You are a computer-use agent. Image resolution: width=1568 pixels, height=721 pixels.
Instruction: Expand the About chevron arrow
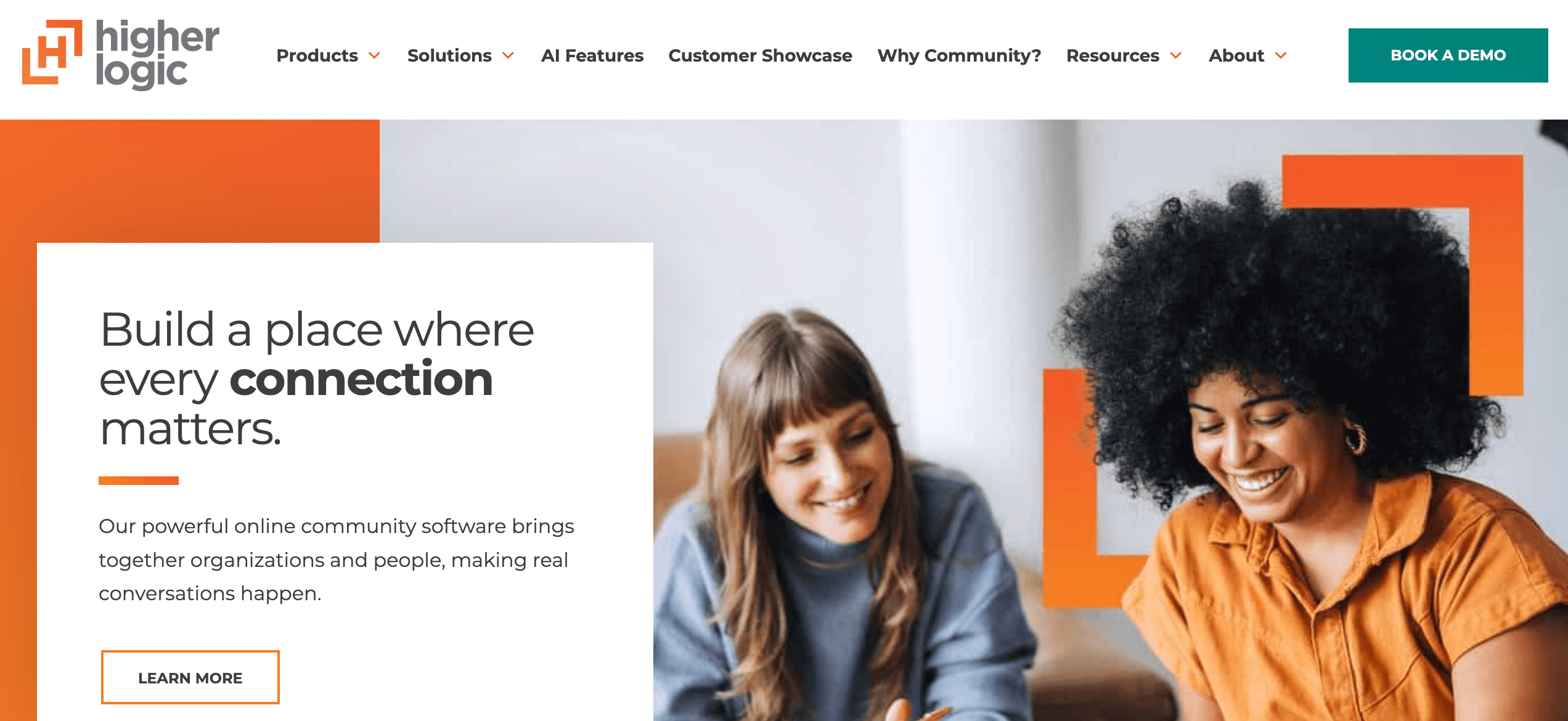pos(1281,55)
